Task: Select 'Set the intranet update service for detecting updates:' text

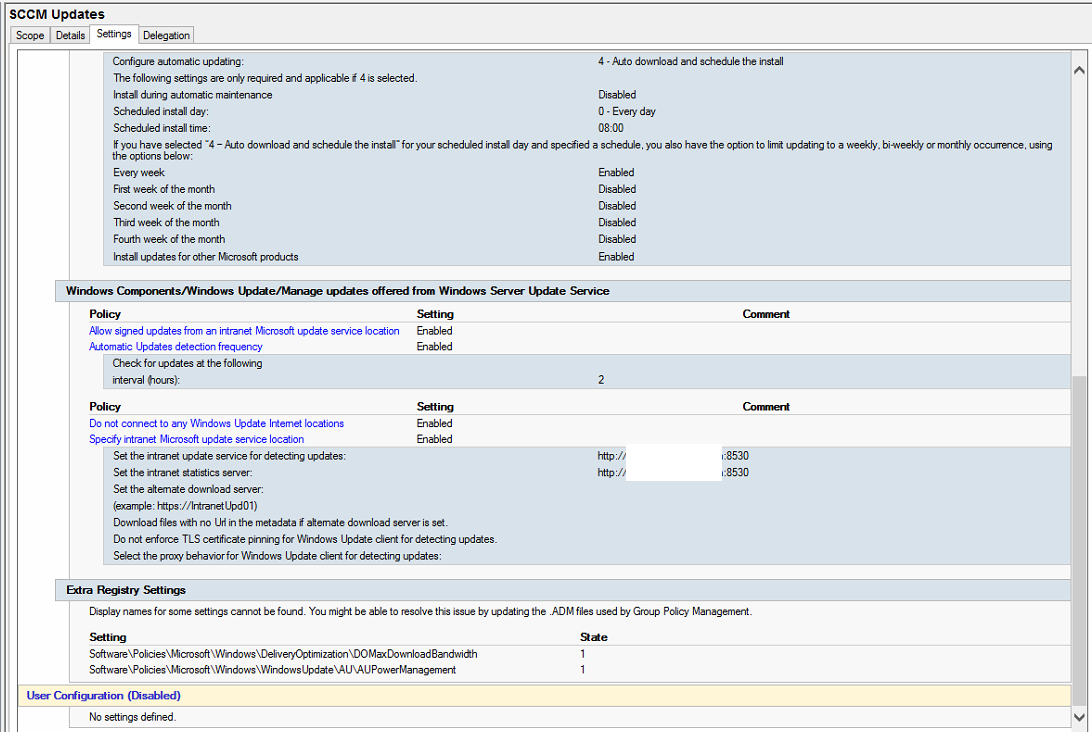Action: point(229,456)
